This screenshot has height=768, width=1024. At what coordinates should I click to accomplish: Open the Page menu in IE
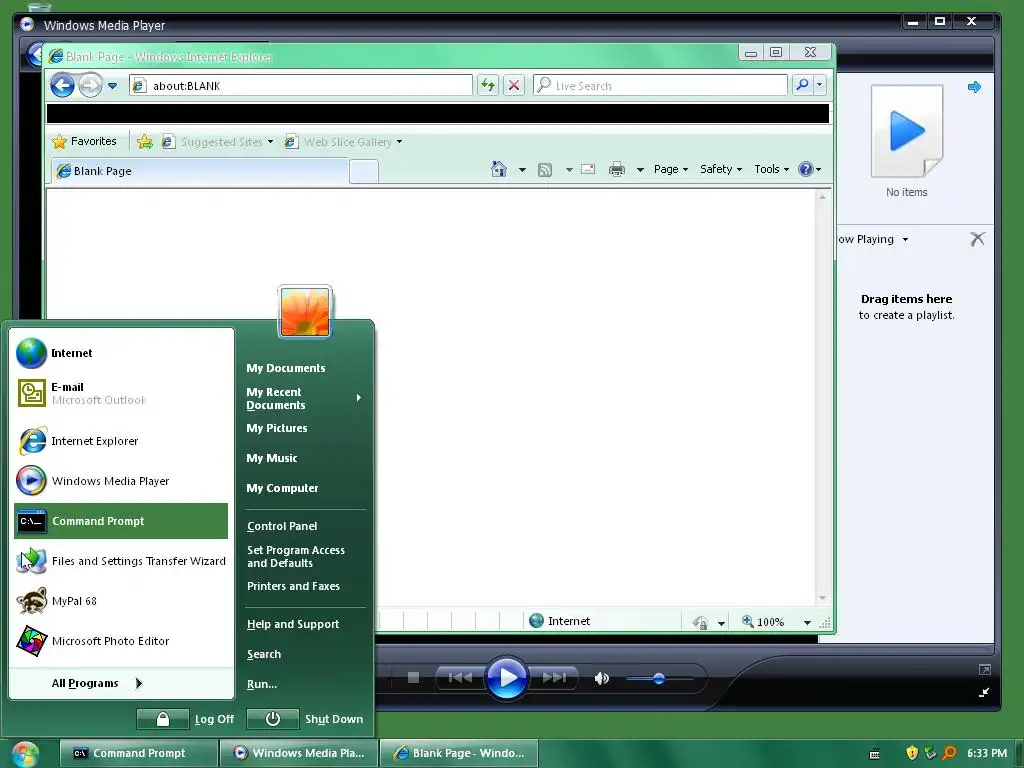click(671, 169)
